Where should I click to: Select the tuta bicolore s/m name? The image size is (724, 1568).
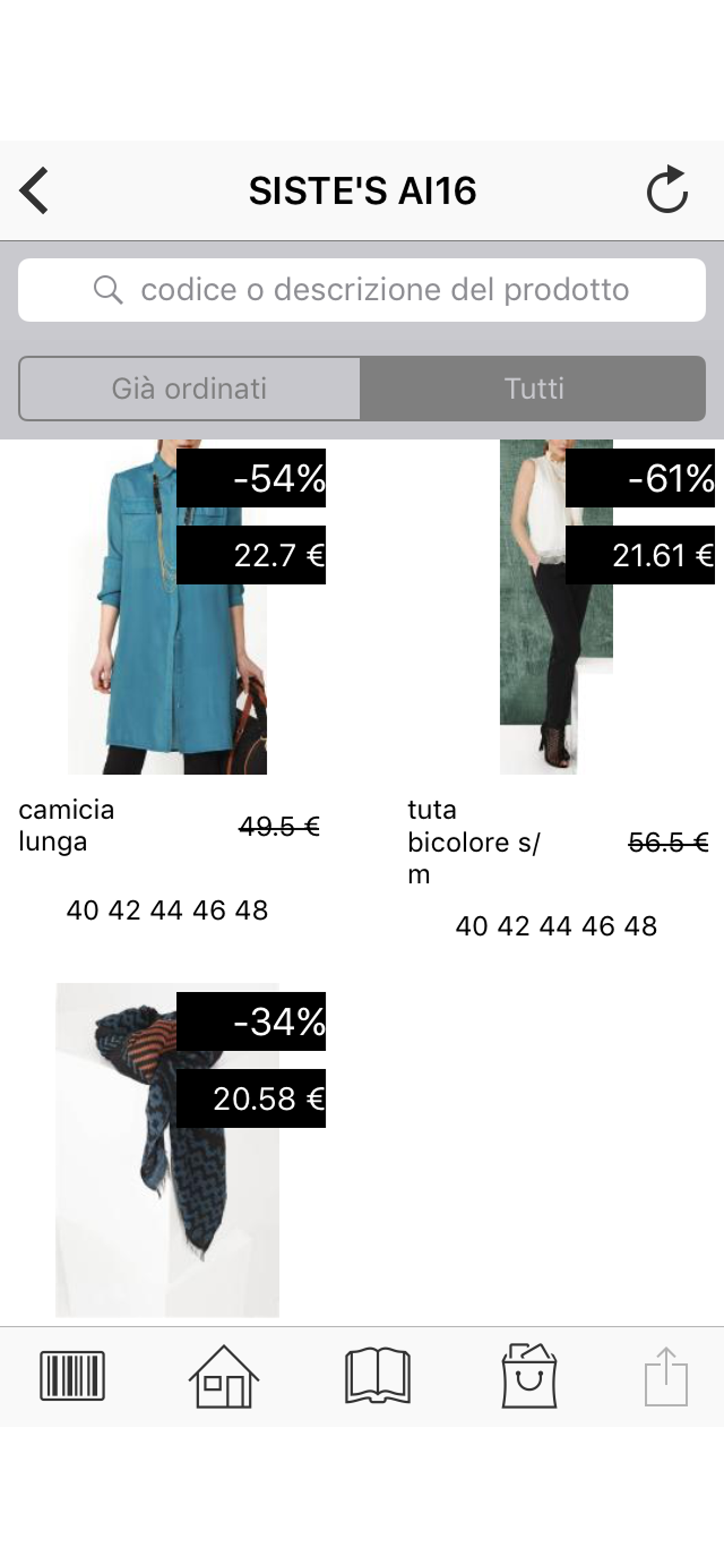coord(473,842)
